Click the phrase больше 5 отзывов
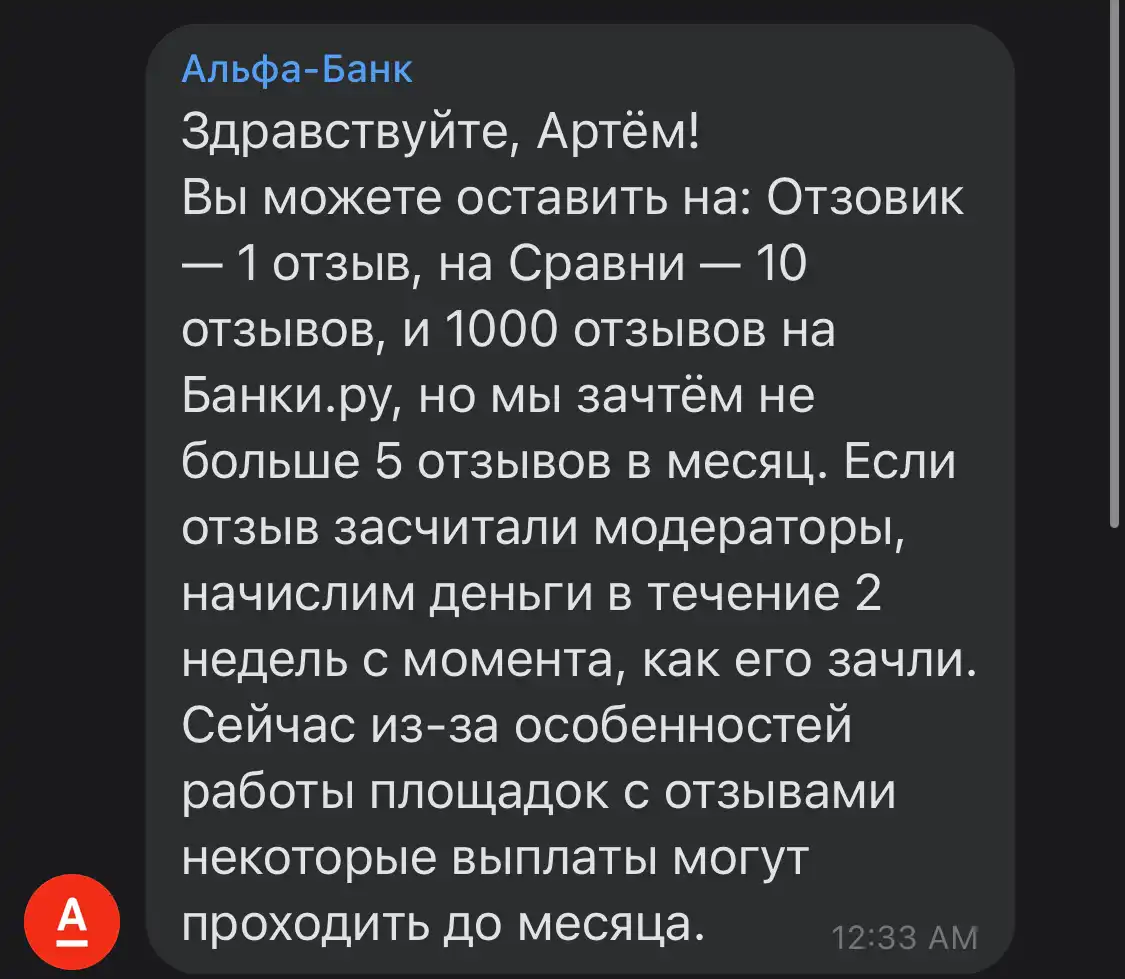The height and width of the screenshot is (979, 1125). [x=396, y=462]
